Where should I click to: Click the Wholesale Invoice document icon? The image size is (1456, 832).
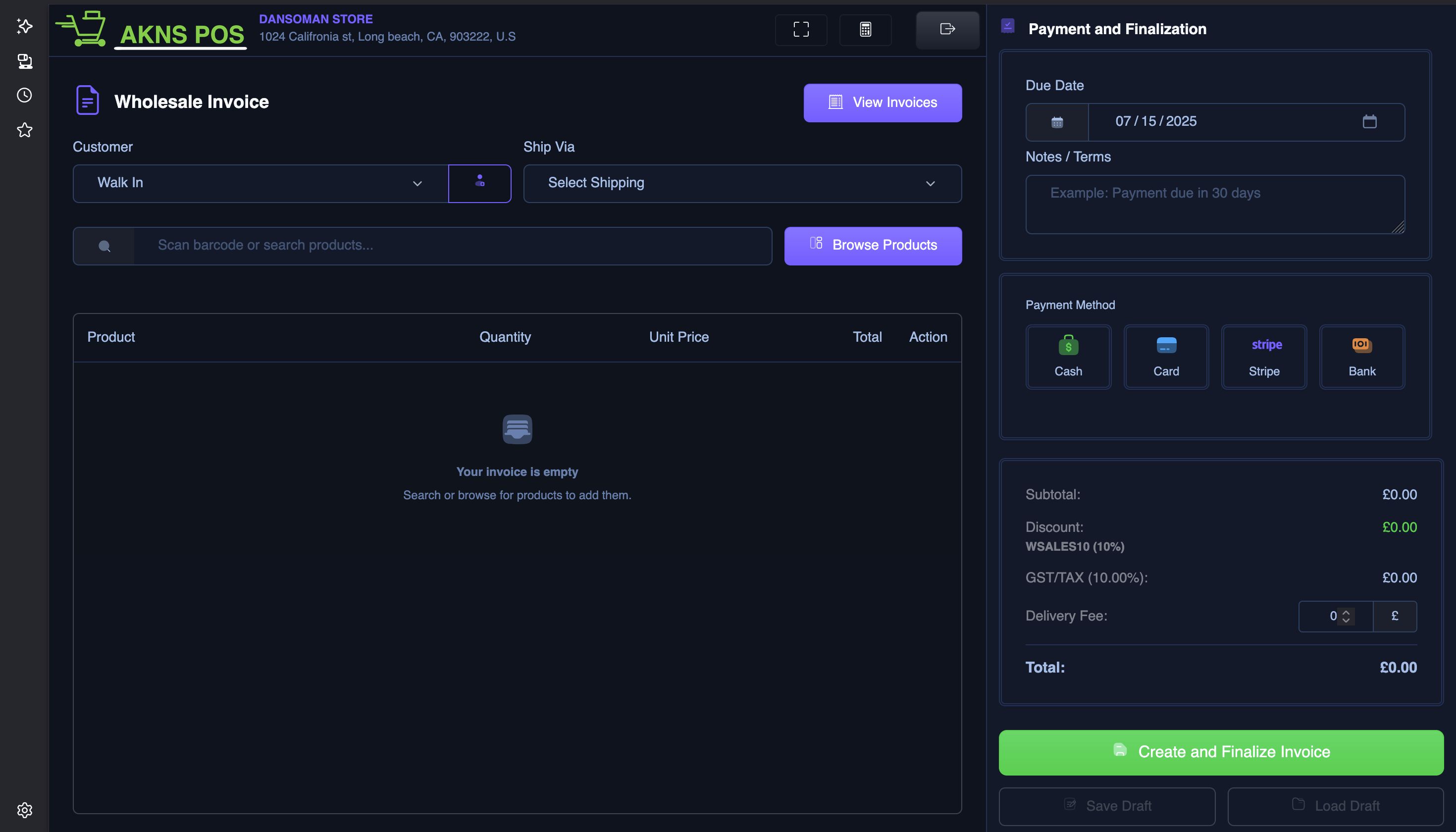[x=88, y=100]
